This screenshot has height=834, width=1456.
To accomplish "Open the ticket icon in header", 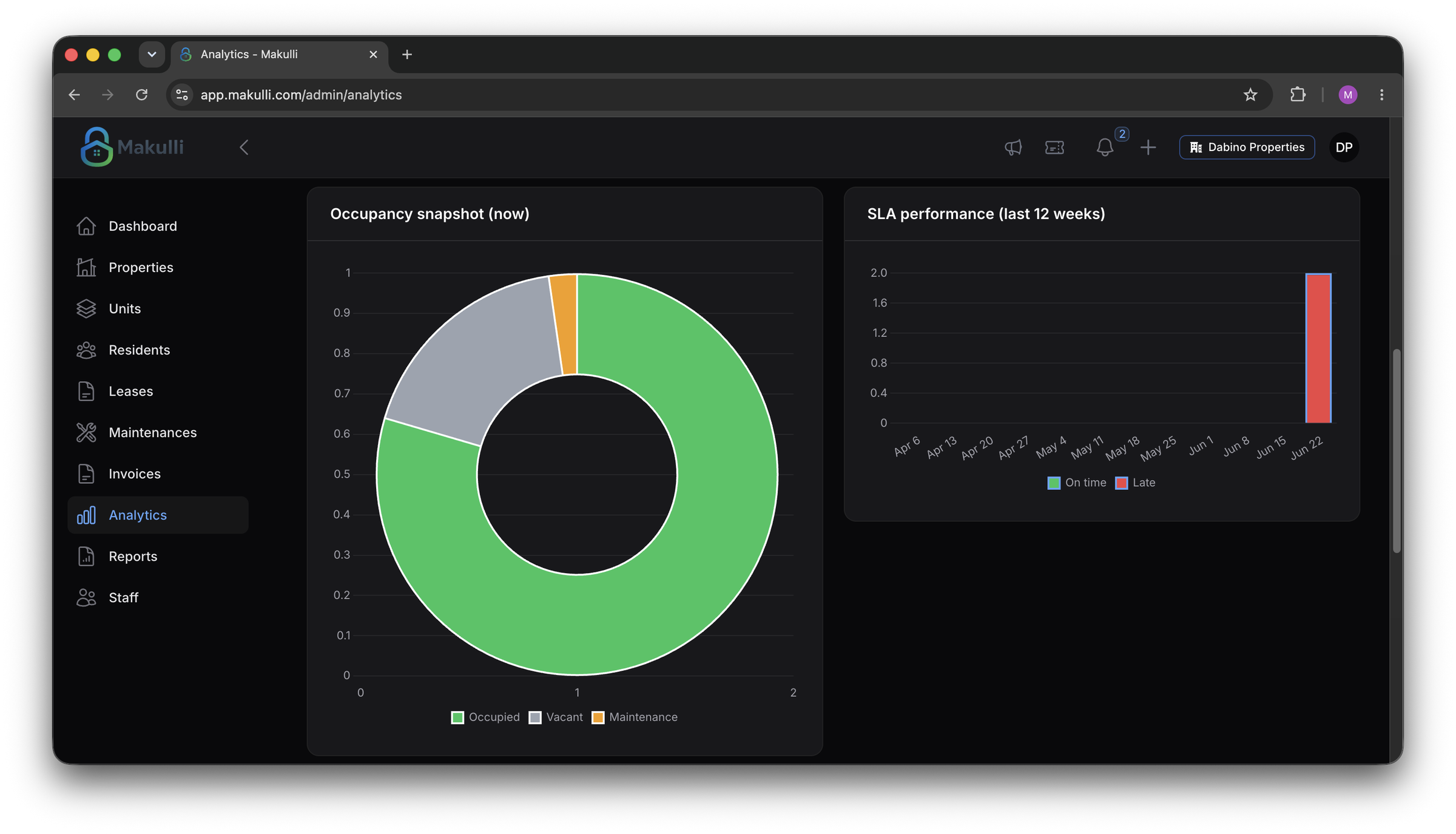I will 1054,147.
